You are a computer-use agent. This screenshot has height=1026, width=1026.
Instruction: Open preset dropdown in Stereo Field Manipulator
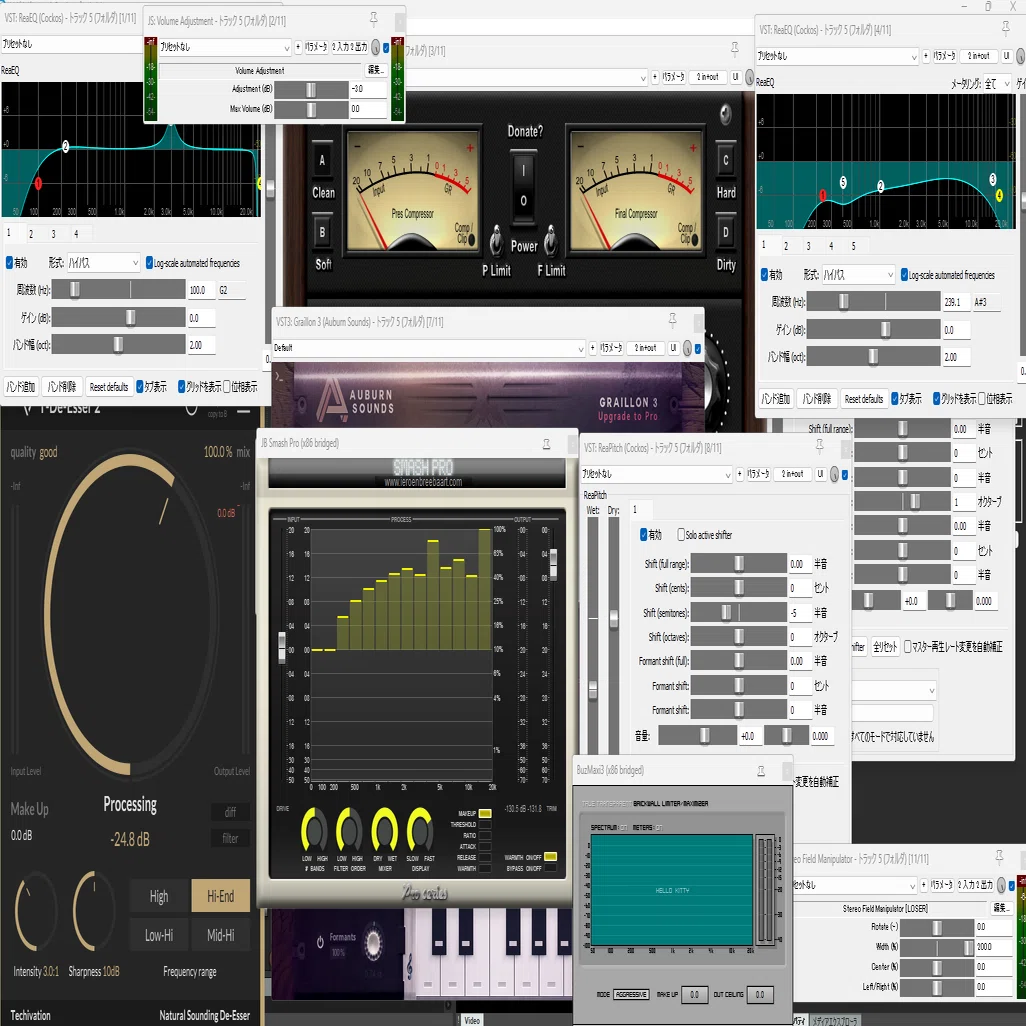855,885
